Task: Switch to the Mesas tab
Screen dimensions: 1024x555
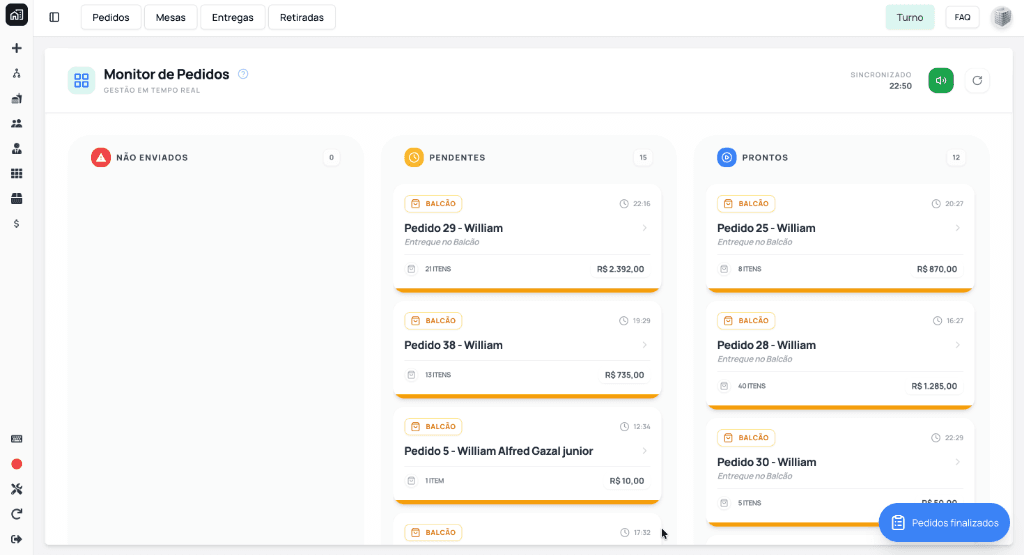Action: point(170,18)
